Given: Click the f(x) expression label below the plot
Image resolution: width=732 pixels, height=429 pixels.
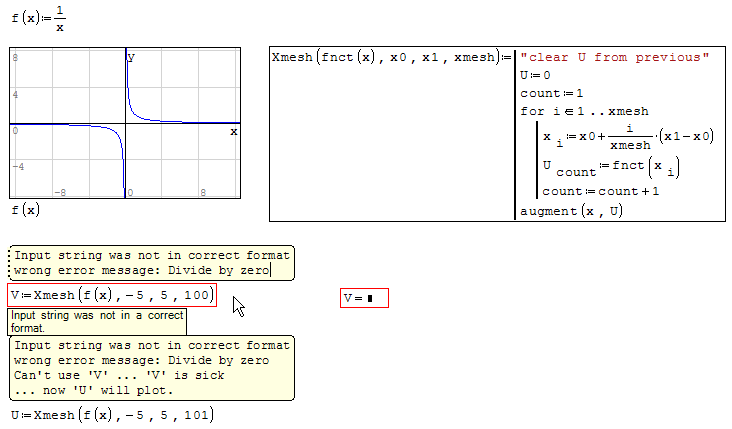Looking at the screenshot, I should [x=25, y=209].
